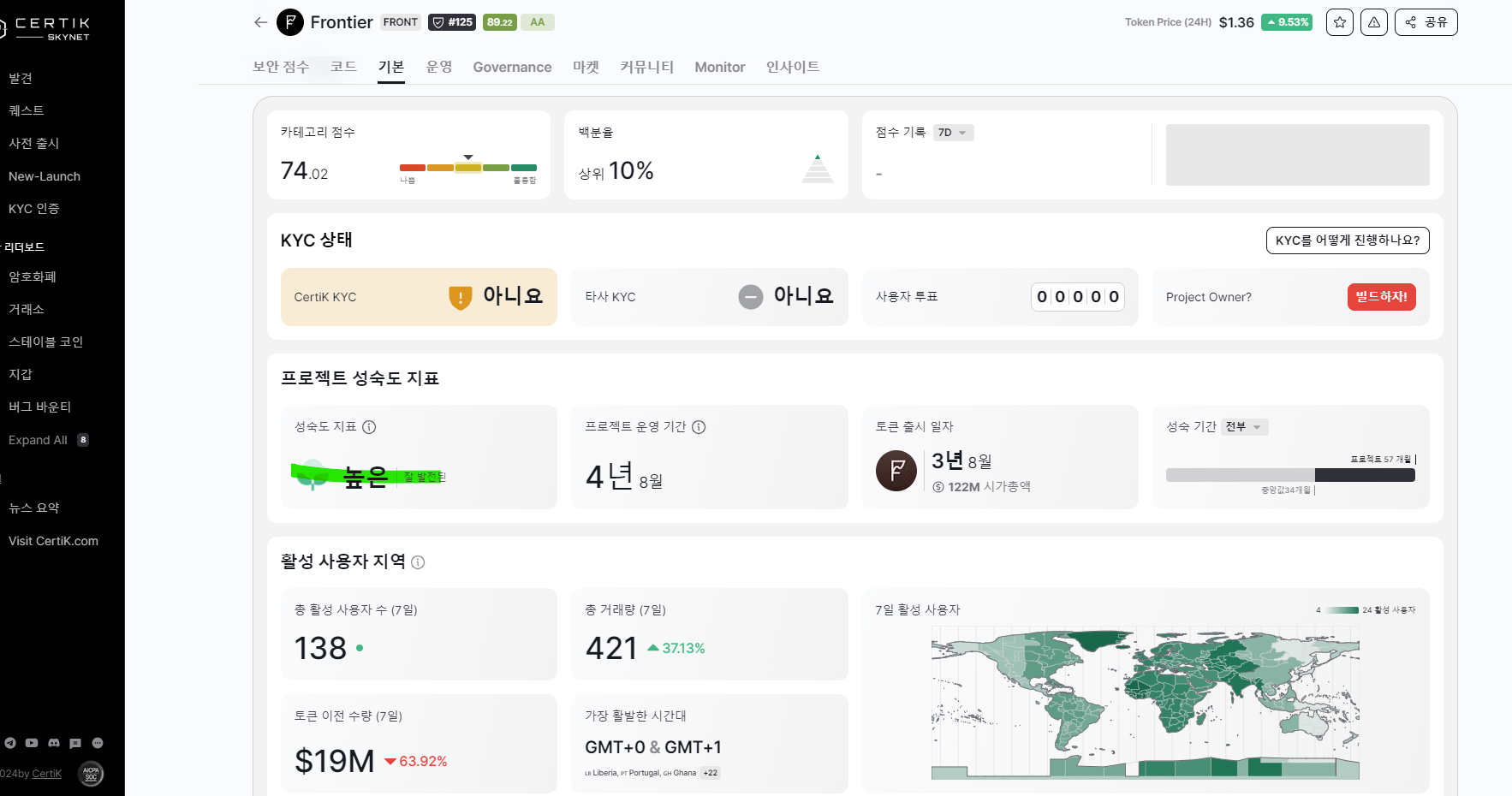The image size is (1512, 796).
Task: Click the 공유 share button
Action: pyautogui.click(x=1426, y=22)
